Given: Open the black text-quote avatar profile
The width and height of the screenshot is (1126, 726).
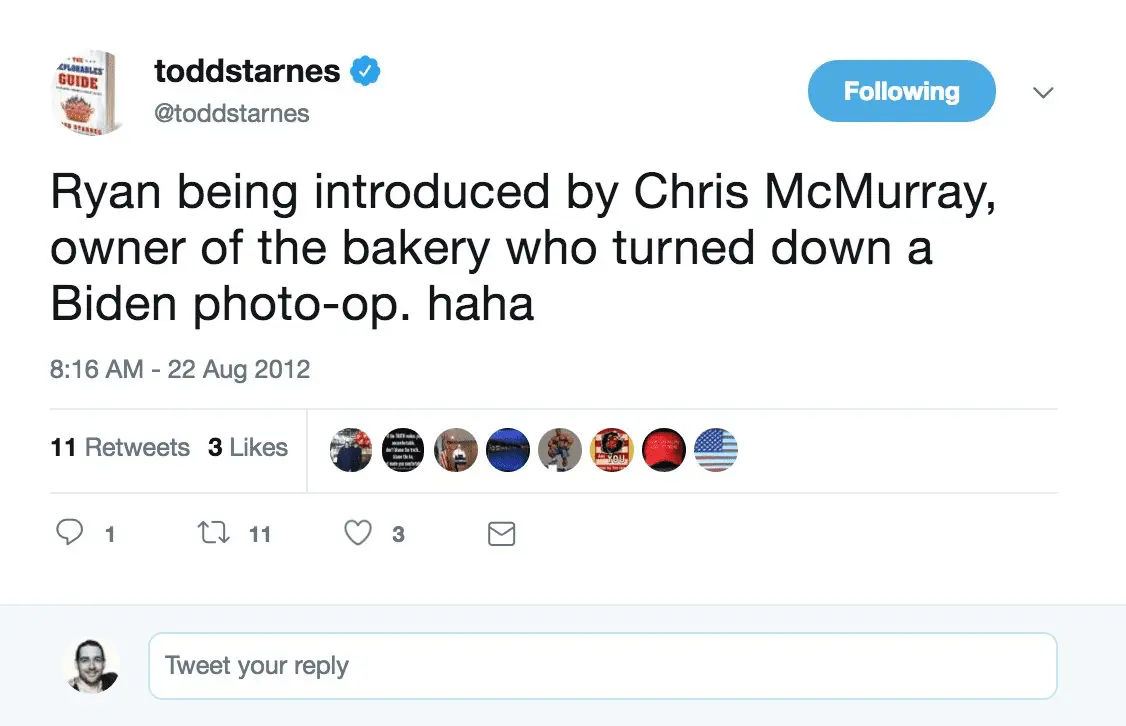Looking at the screenshot, I should point(403,450).
